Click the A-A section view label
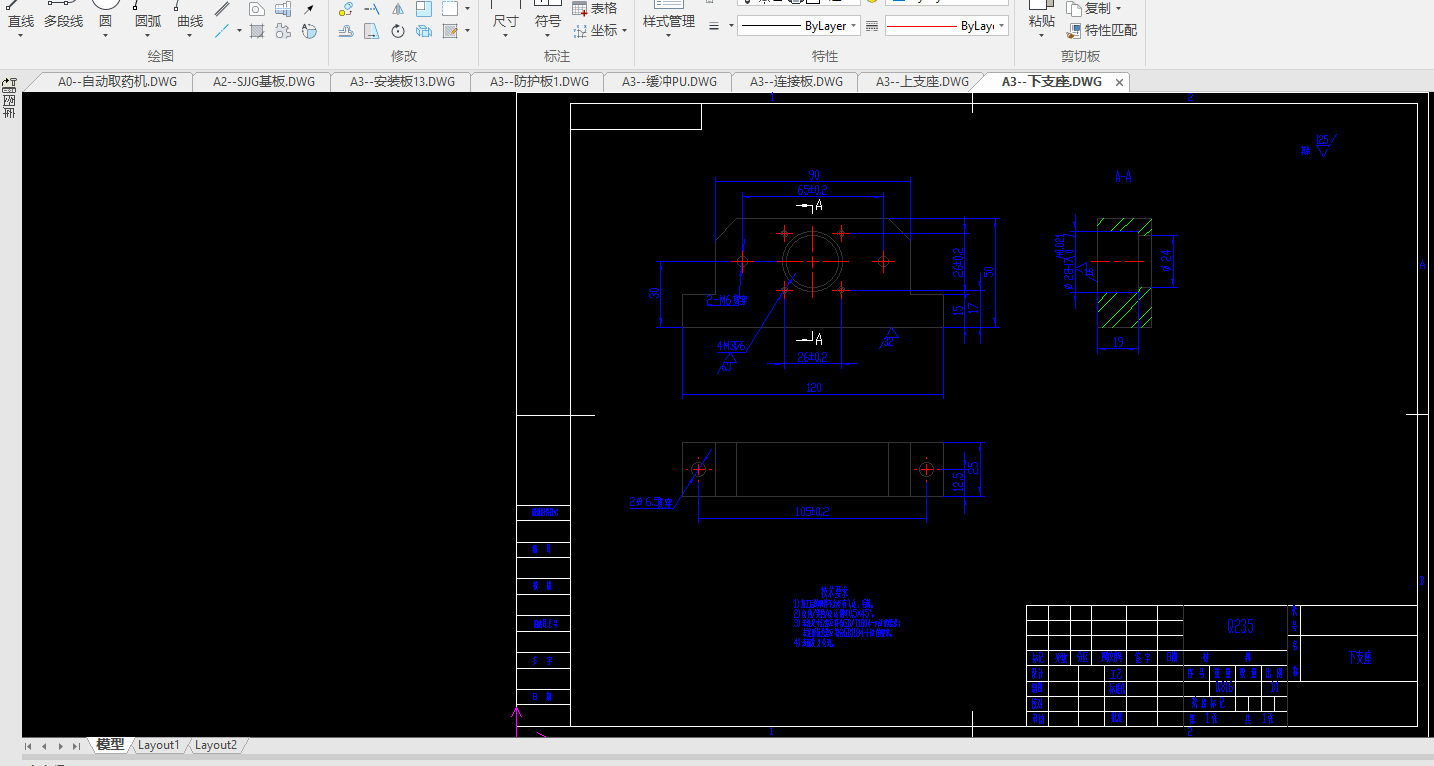The image size is (1434, 766). 1123,177
